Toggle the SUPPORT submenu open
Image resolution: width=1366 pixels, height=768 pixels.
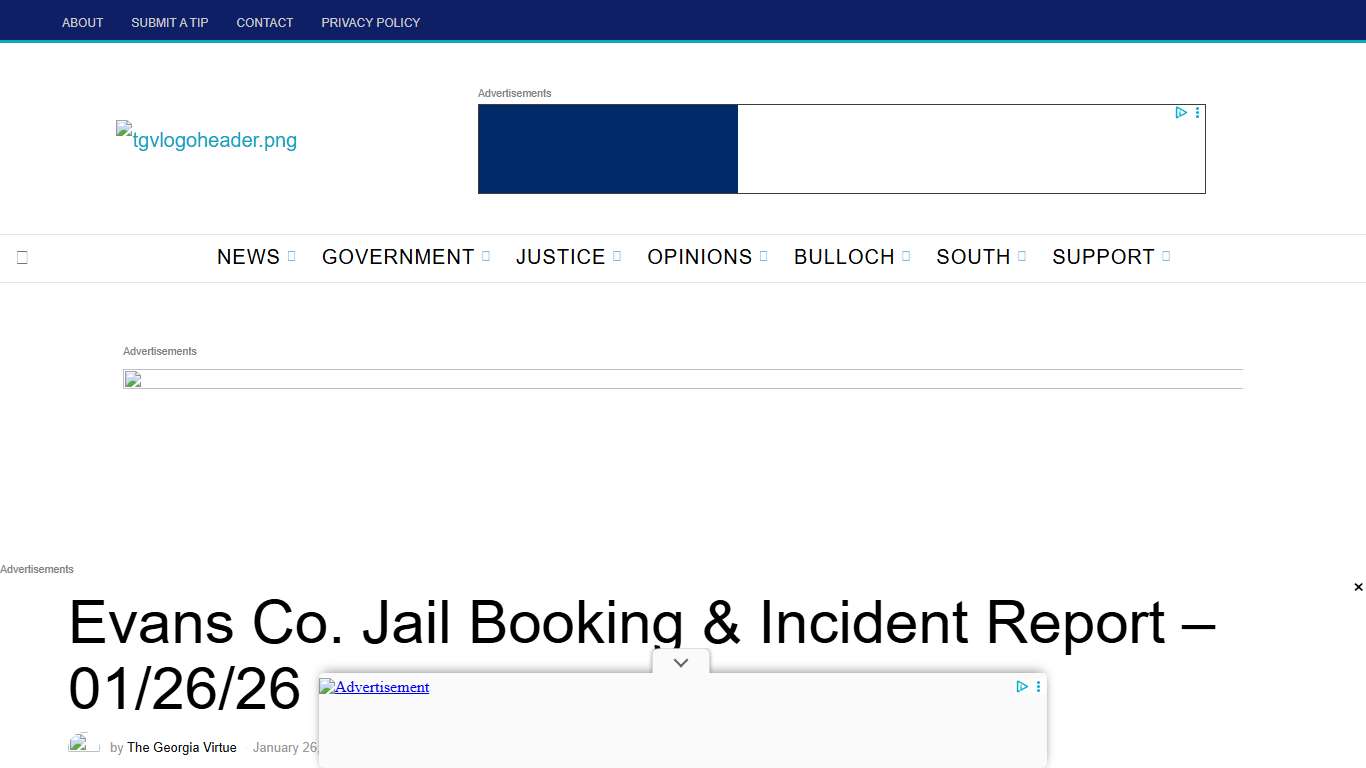pos(1167,257)
